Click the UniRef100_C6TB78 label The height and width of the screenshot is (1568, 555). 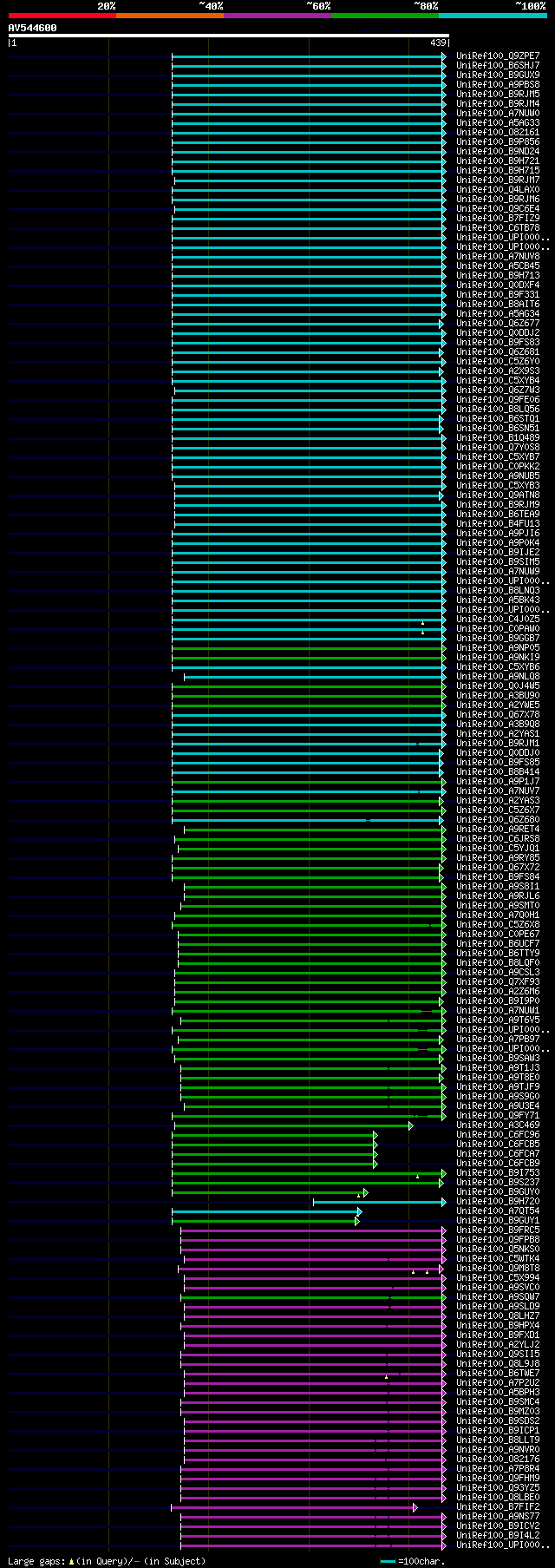point(498,227)
